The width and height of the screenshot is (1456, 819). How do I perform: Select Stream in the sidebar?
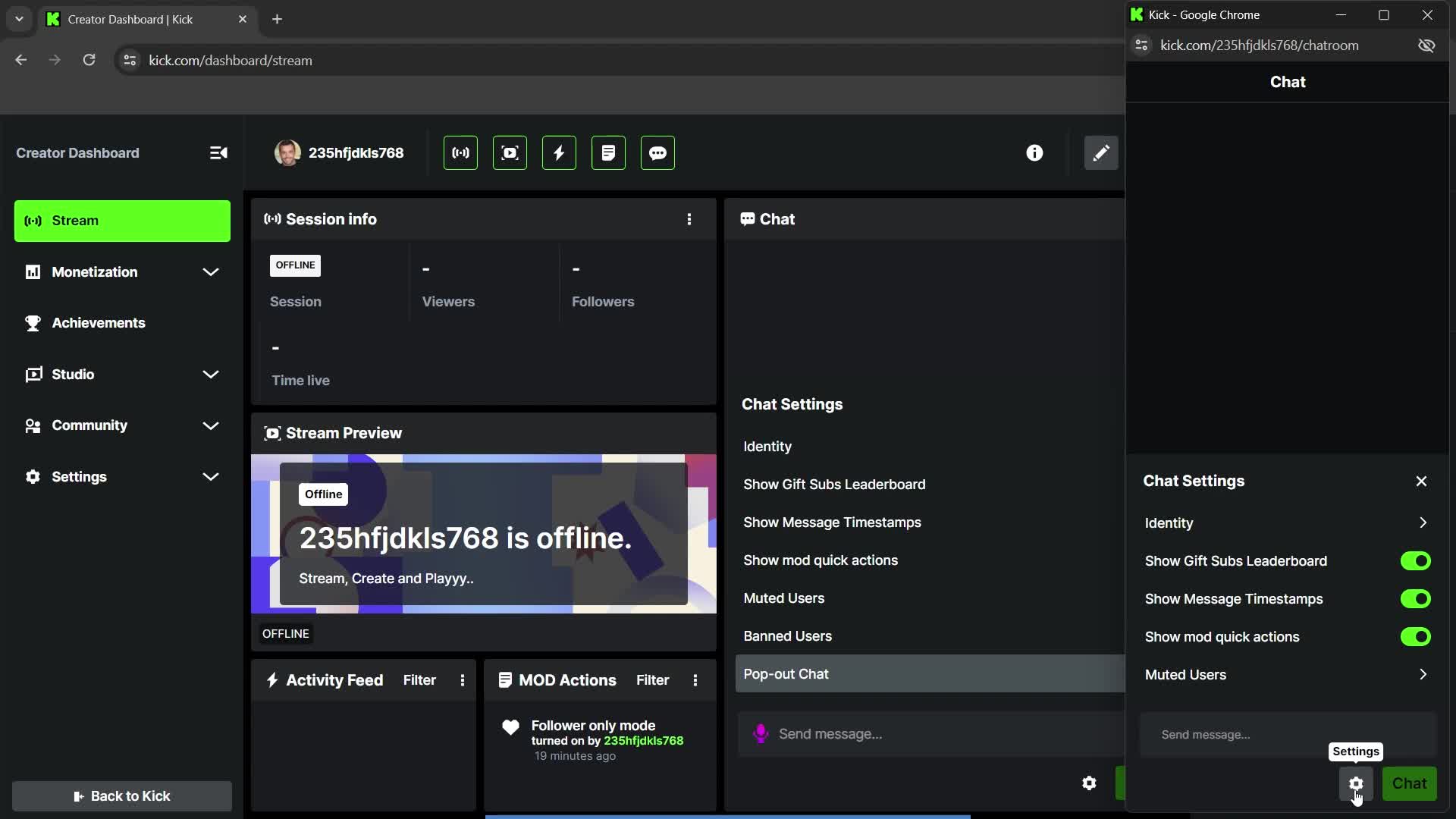click(122, 221)
